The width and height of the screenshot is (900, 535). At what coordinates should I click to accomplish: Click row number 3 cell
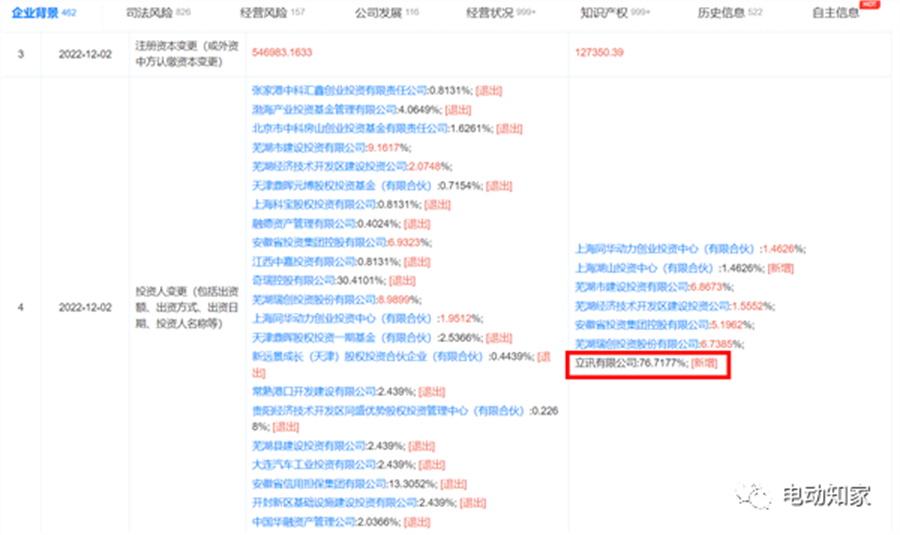coord(21,54)
